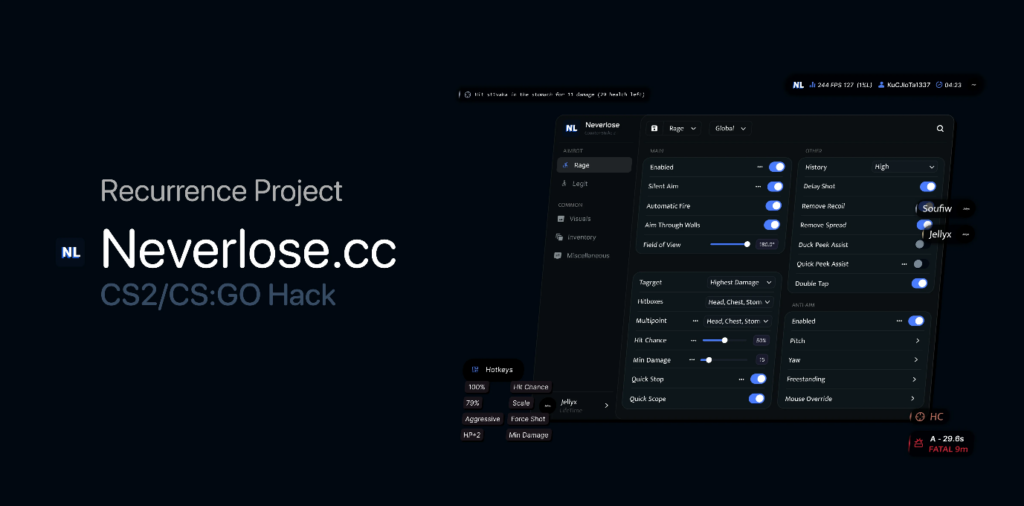
Task: Open the Target dropdown showing Highest Damage
Action: tap(741, 283)
